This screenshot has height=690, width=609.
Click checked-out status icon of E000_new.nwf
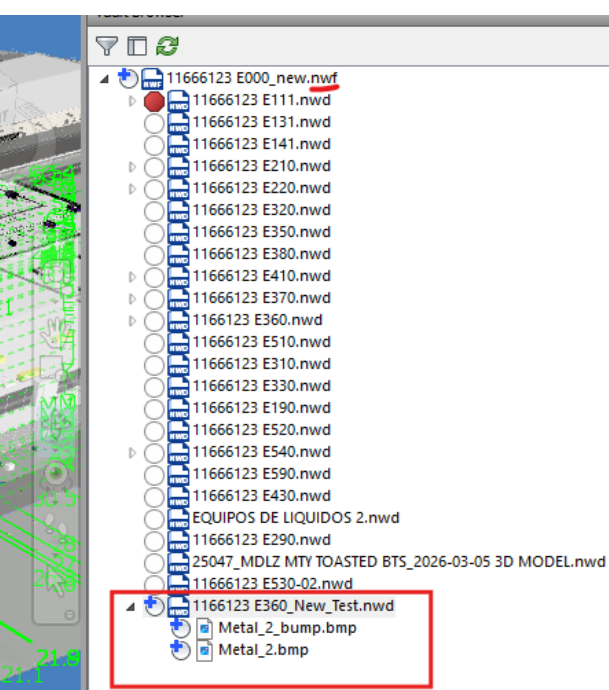coord(128,78)
